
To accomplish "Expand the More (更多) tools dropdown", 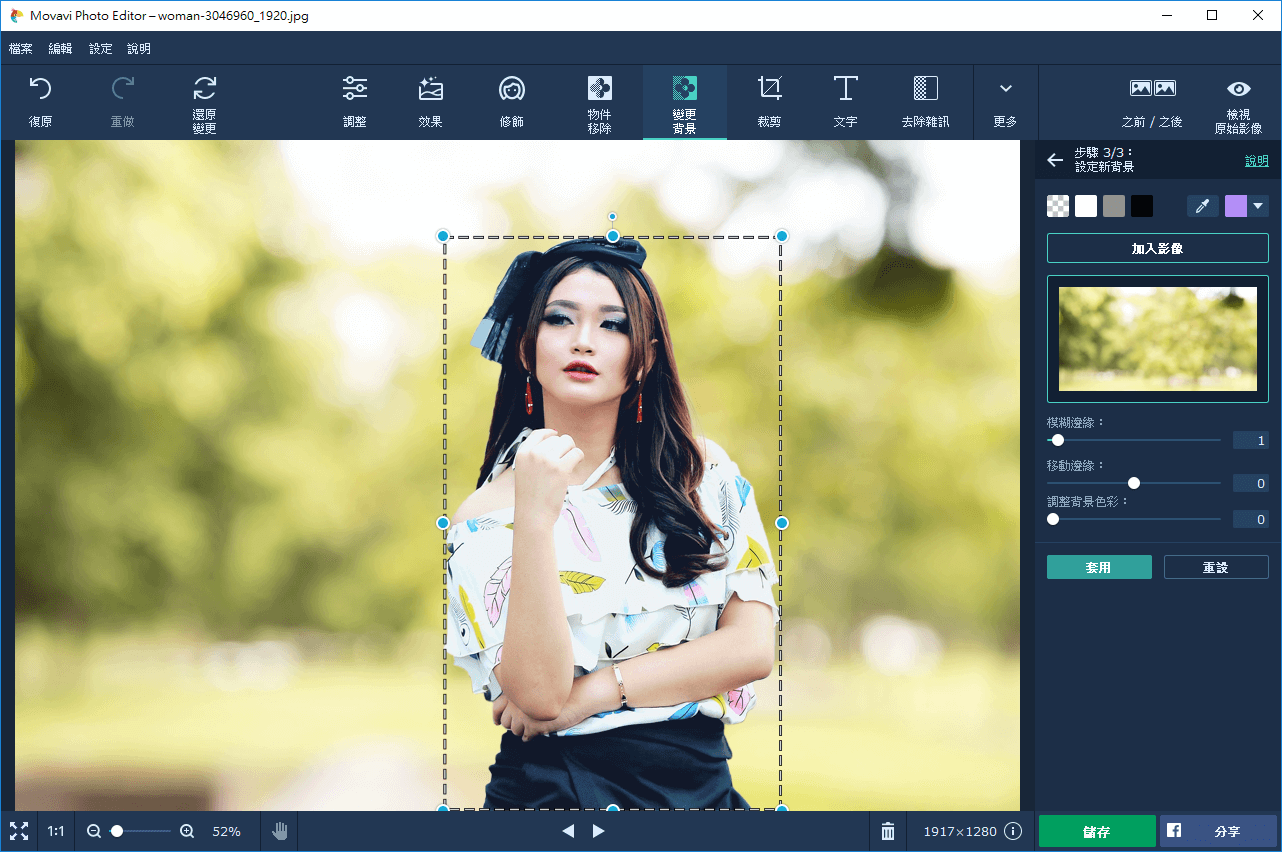I will 1005,101.
